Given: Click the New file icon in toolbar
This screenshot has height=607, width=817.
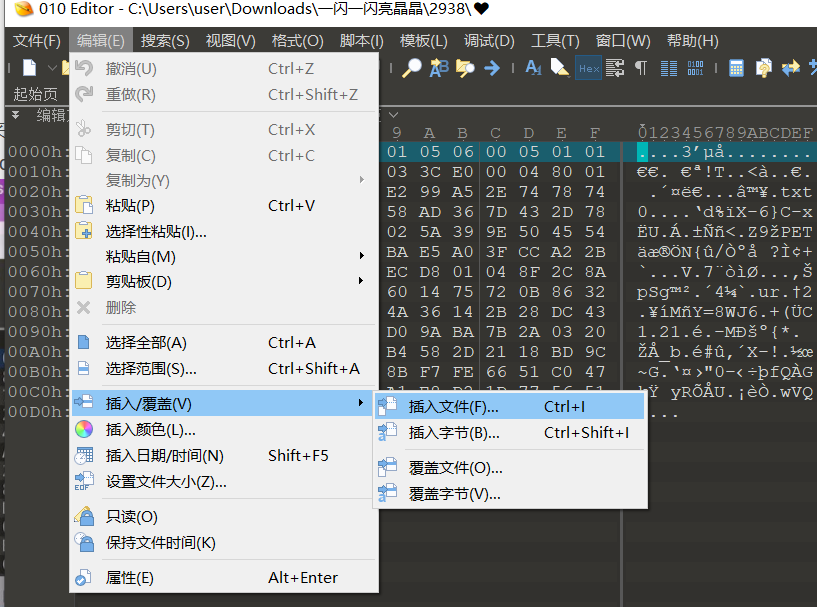Looking at the screenshot, I should coord(30,68).
